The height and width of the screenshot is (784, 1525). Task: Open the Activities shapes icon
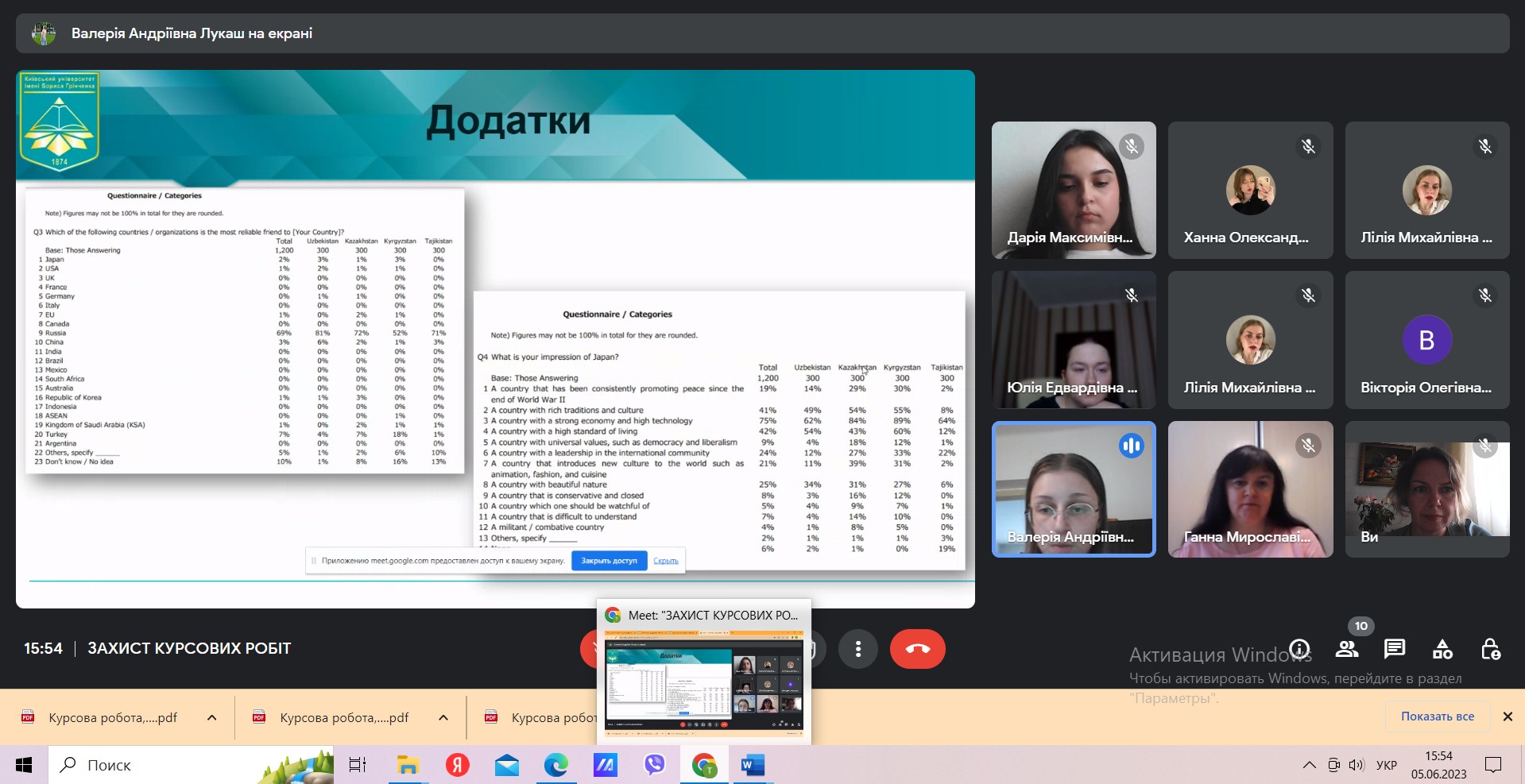point(1442,649)
